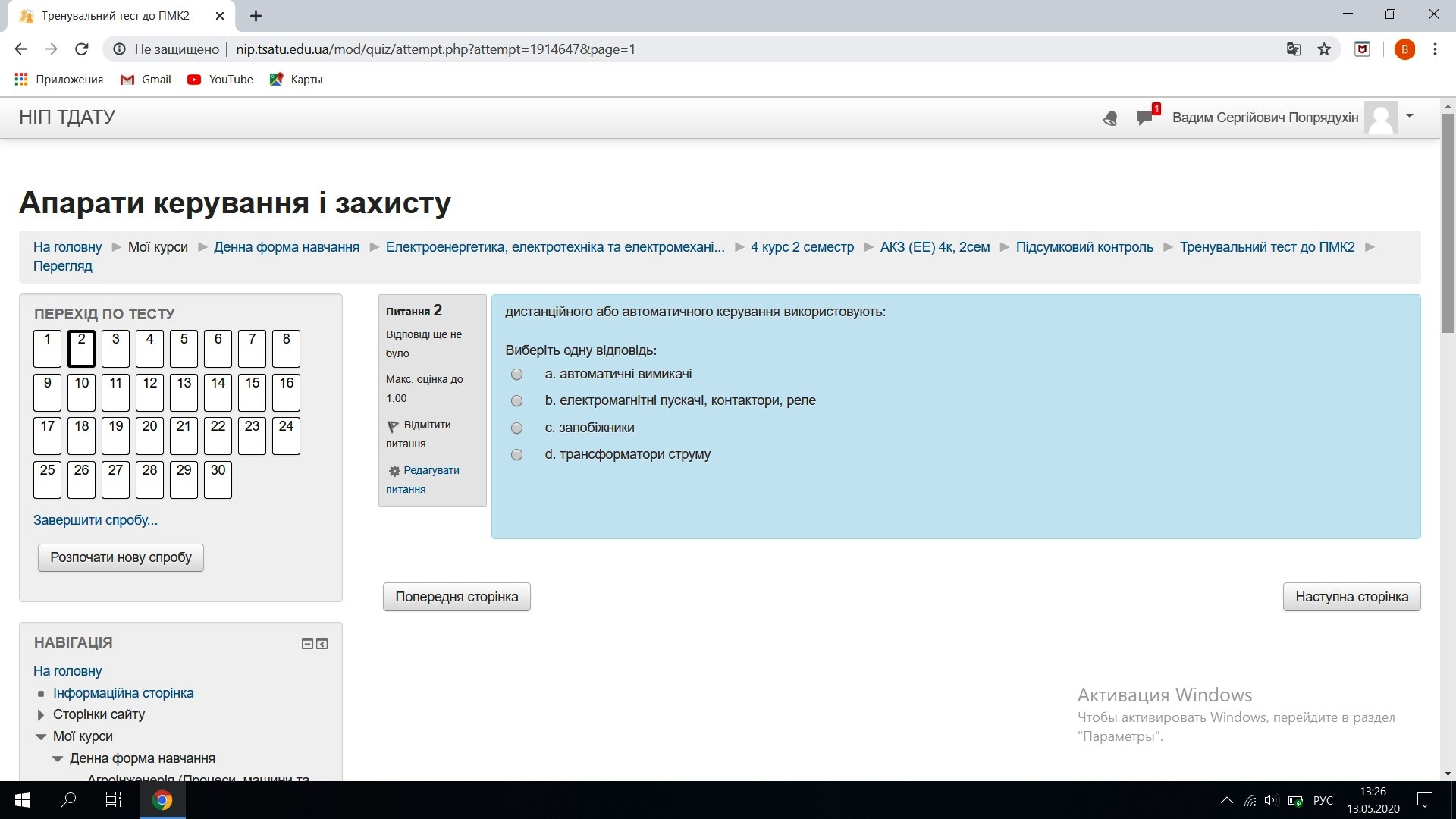This screenshot has width=1456, height=819.
Task: Click the Завершити спробу link
Action: [x=96, y=520]
